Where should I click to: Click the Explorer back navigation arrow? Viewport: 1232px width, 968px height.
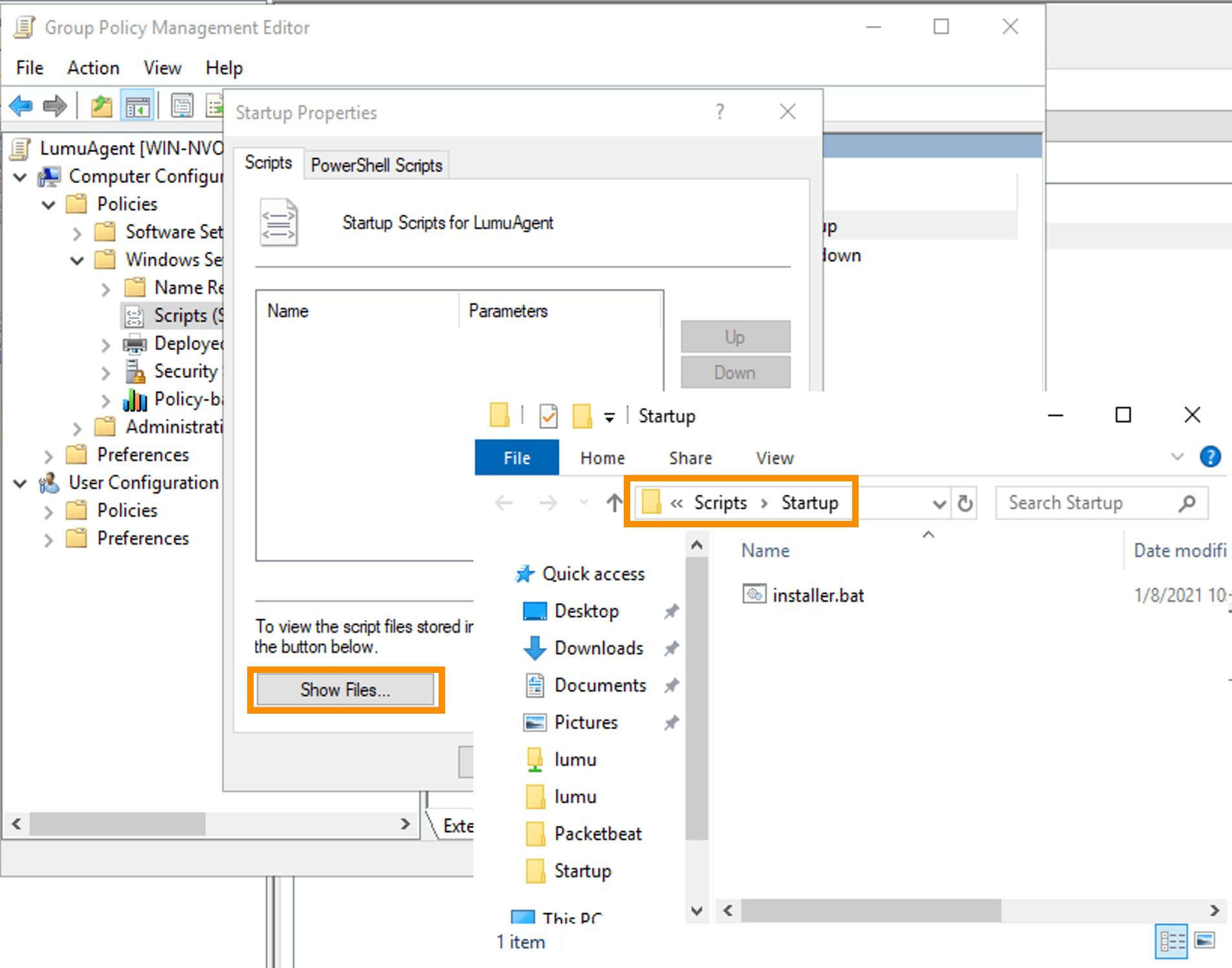(504, 503)
